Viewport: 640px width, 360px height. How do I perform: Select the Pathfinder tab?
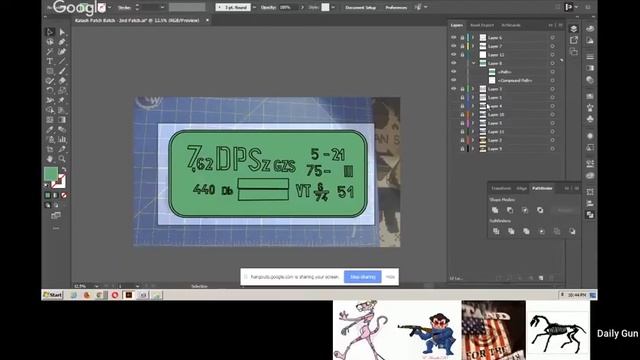[542, 188]
